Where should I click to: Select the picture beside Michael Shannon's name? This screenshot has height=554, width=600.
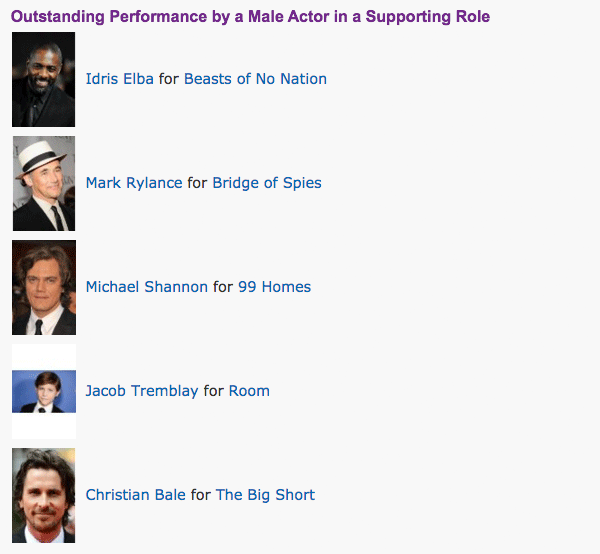coord(43,287)
